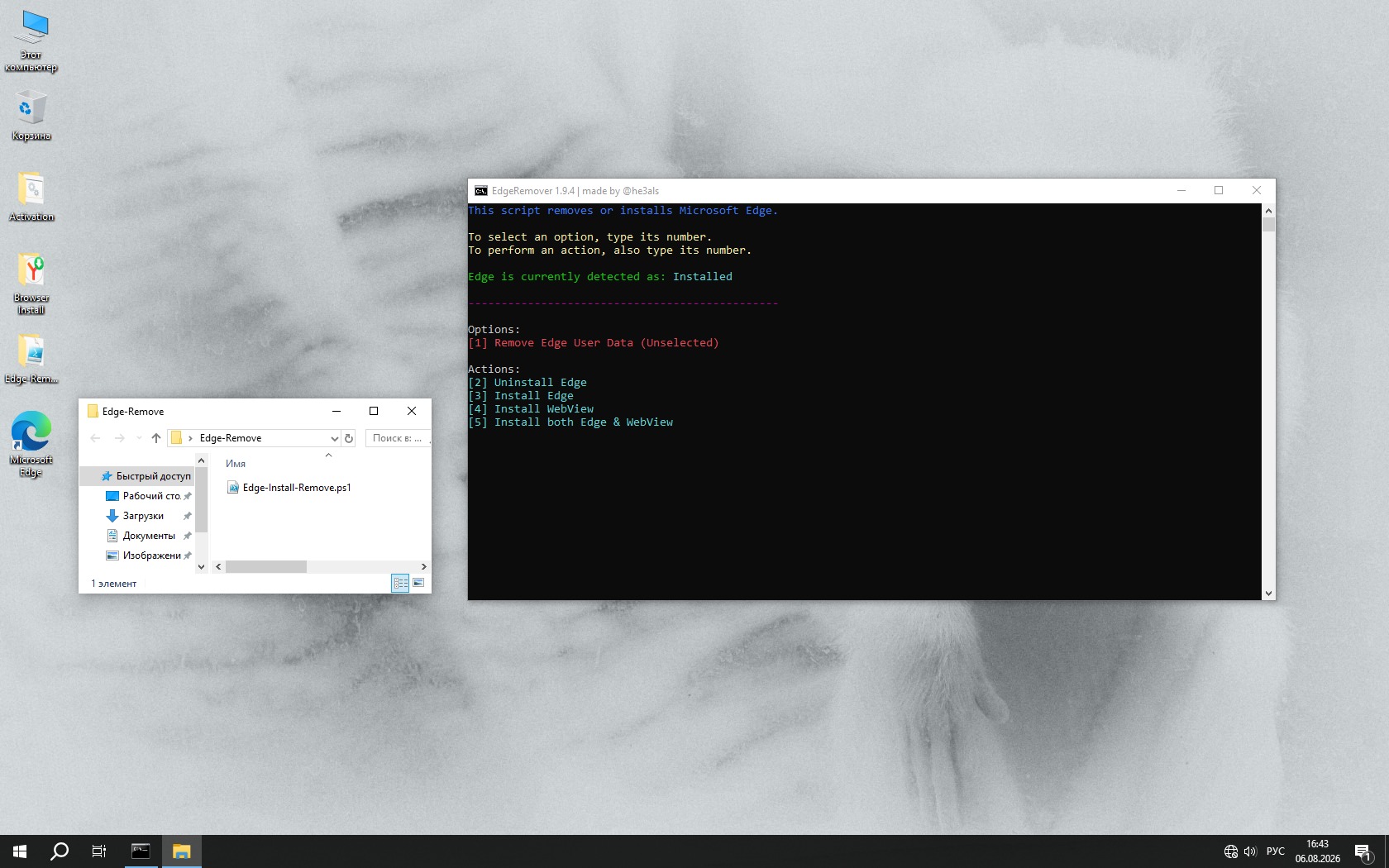This screenshot has height=868, width=1389.
Task: Go up one folder level in Explorer
Action: coord(156,438)
